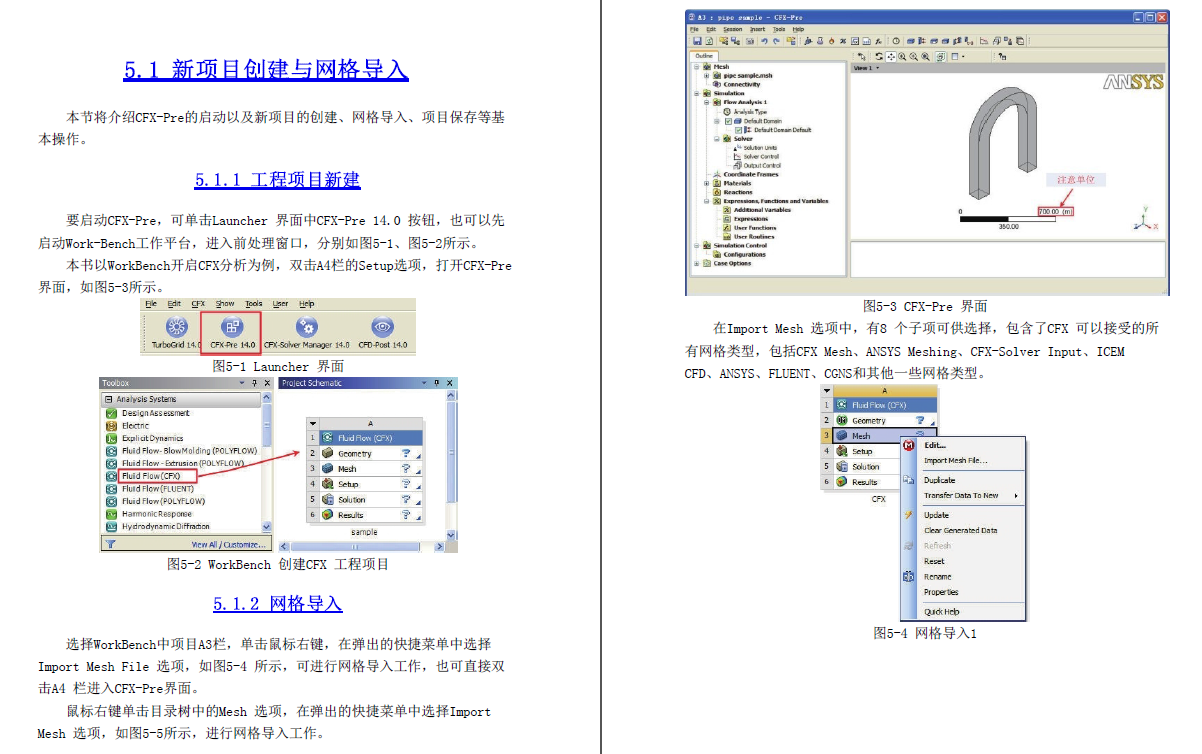Launch TurboGrid 14.0 from the Launcher
The width and height of the screenshot is (1202, 754).
[176, 331]
